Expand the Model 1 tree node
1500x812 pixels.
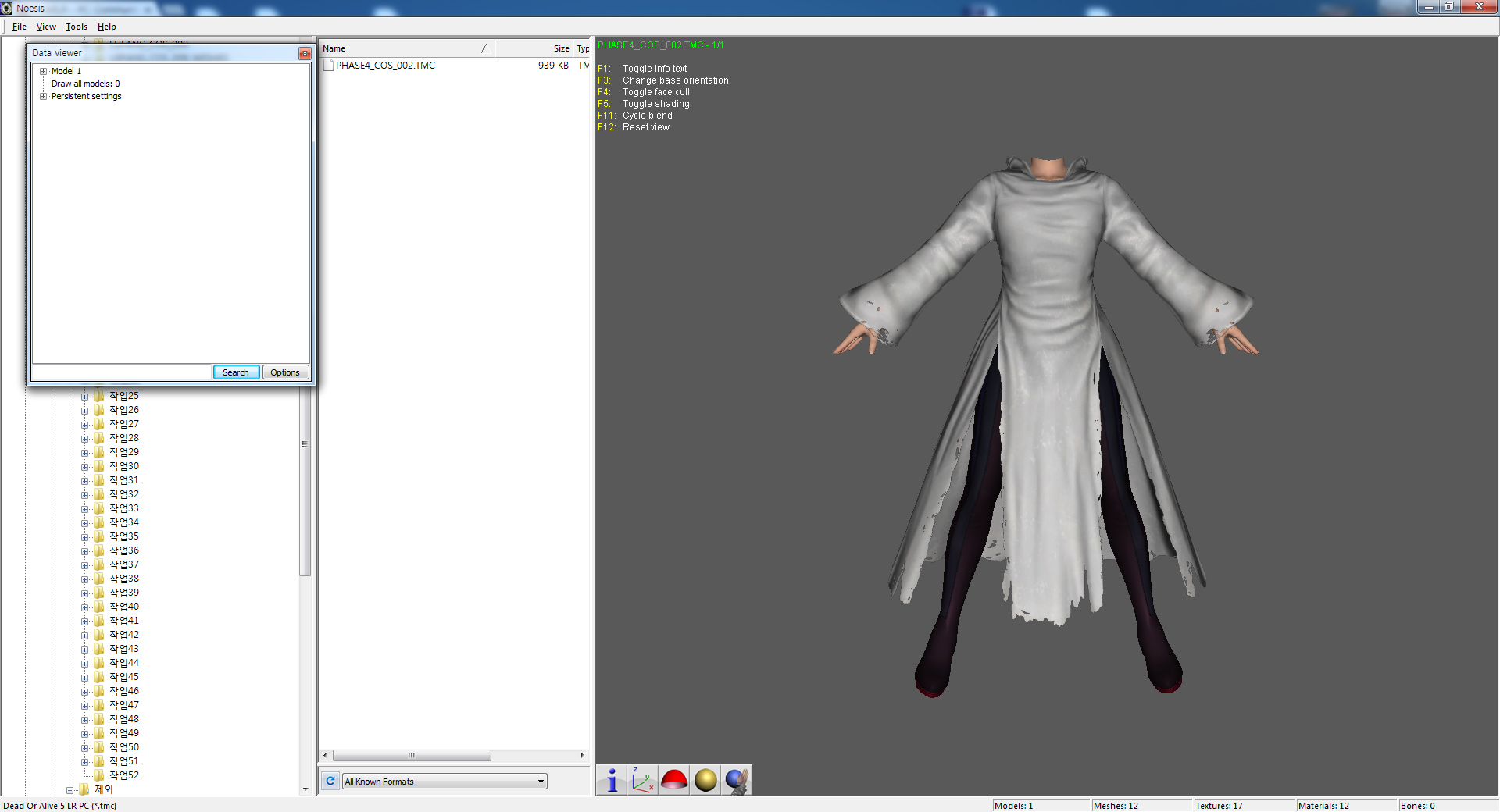click(44, 71)
